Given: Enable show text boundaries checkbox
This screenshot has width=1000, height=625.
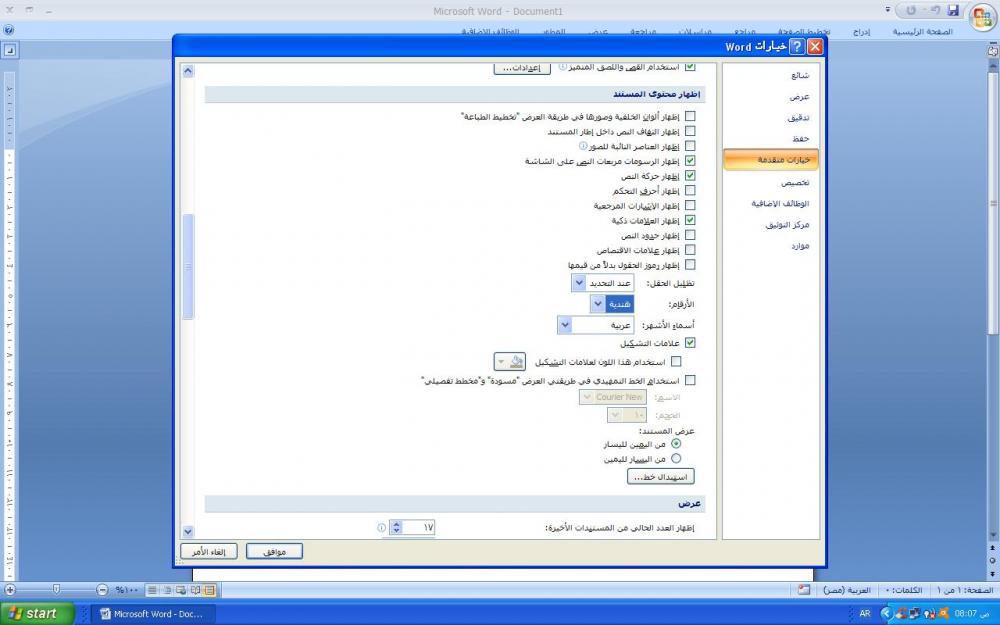Looking at the screenshot, I should (690, 235).
